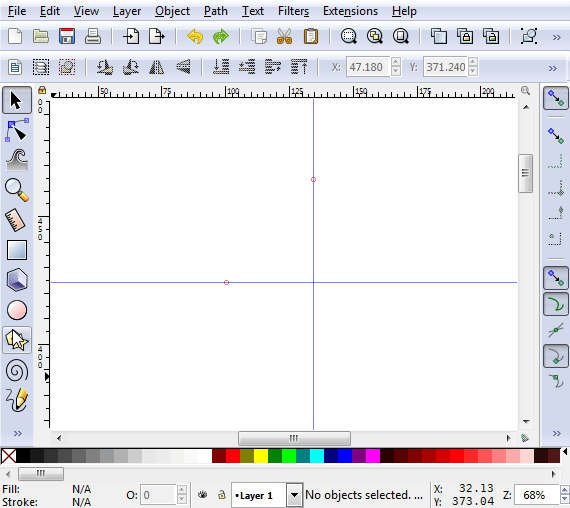Toggle current layer lock

[221, 495]
